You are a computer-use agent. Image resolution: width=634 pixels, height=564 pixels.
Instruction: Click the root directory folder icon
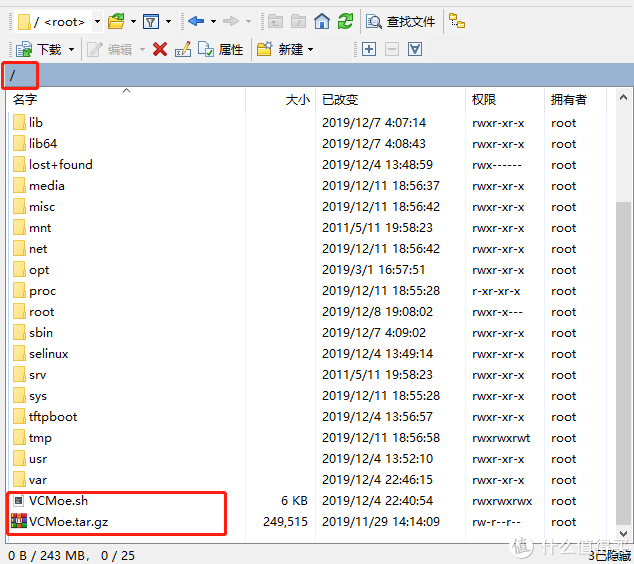298,21
